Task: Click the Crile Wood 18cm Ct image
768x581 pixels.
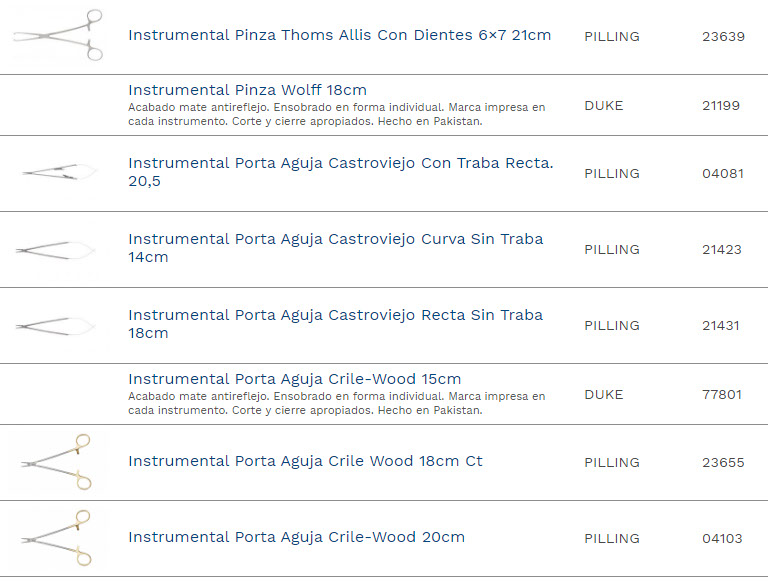Action: [58, 462]
